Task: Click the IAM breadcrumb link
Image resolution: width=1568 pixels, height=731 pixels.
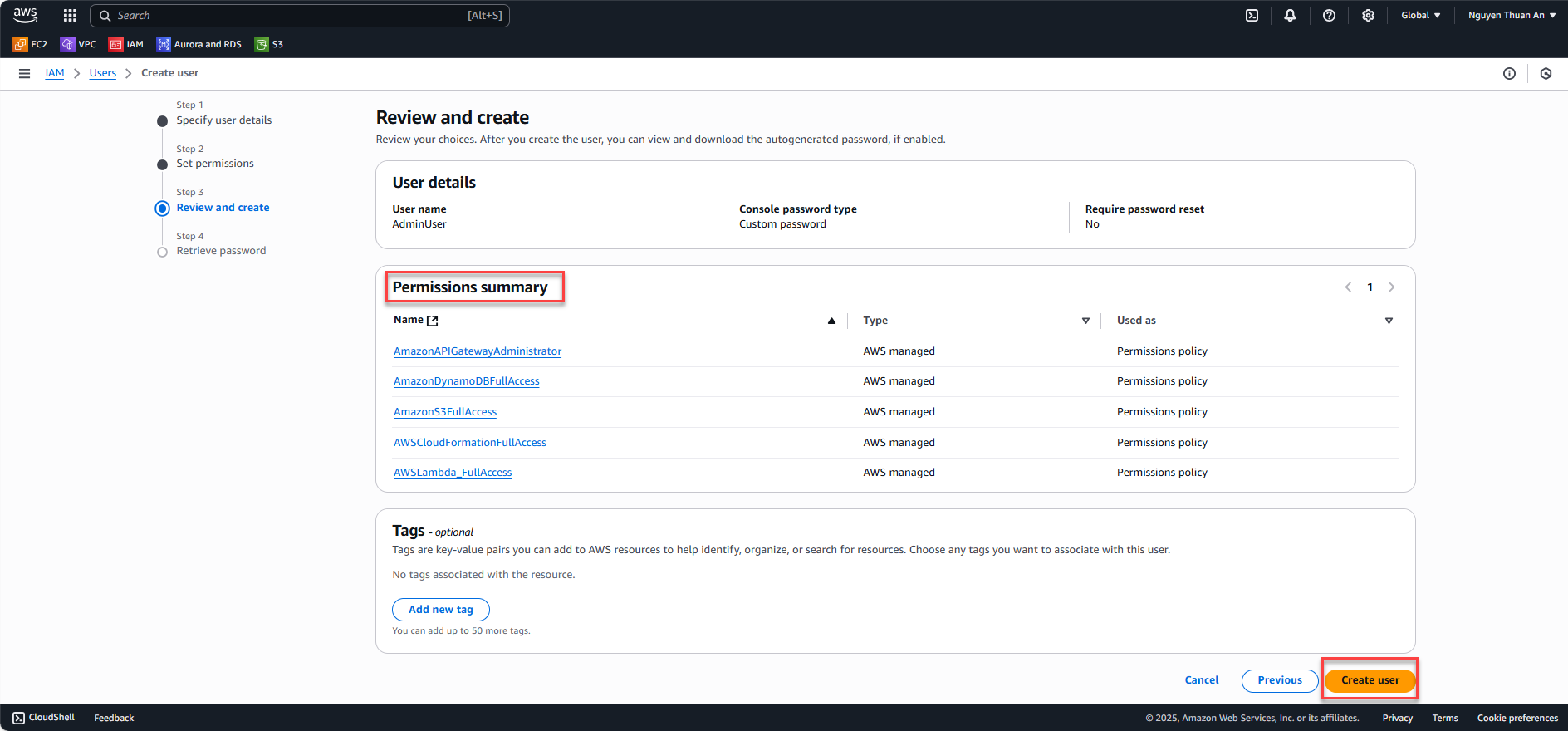Action: [x=55, y=73]
